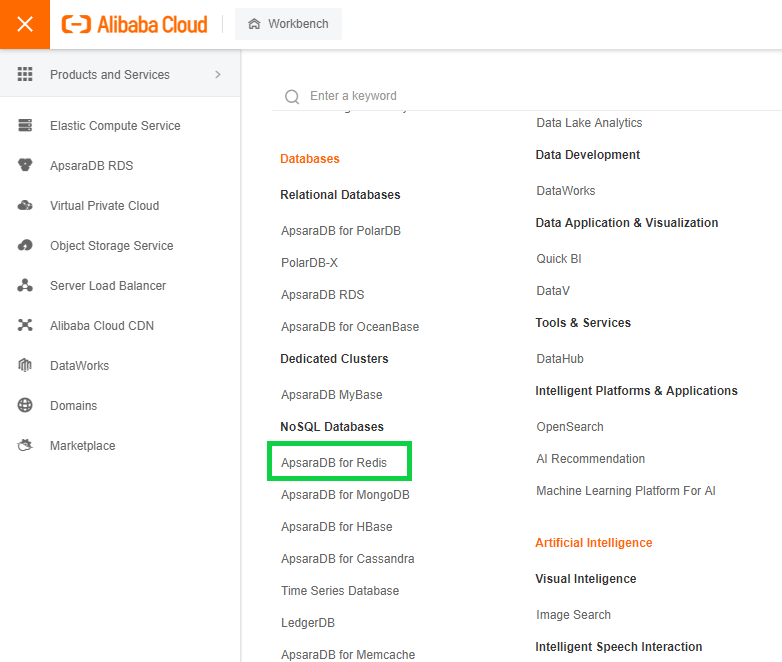Image resolution: width=782 pixels, height=662 pixels.
Task: Open DataV link
Action: [x=553, y=291]
